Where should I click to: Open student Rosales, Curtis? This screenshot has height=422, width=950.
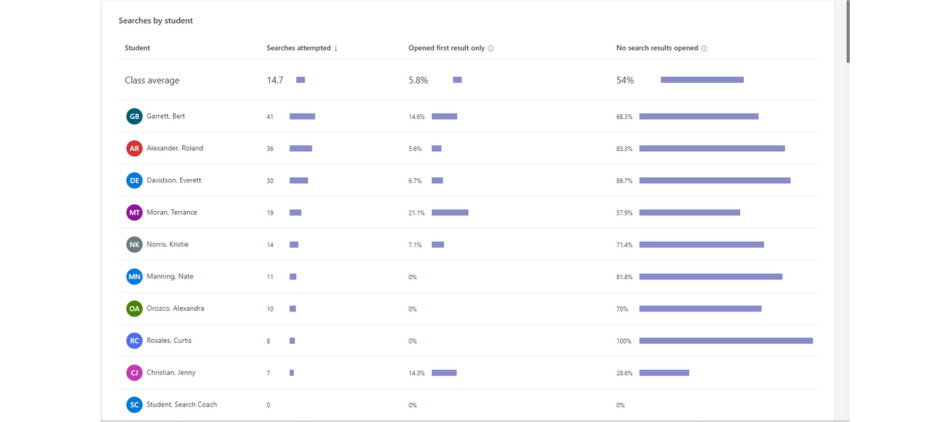click(169, 340)
